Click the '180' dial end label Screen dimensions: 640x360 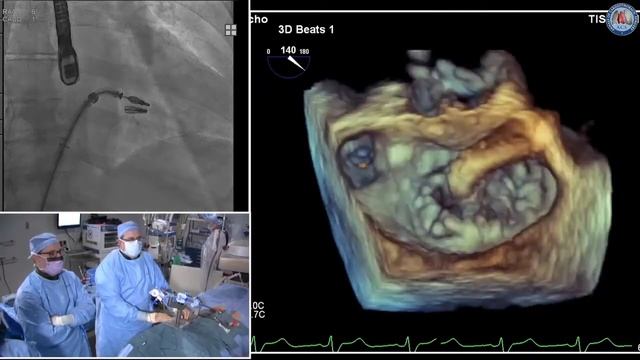pos(304,52)
